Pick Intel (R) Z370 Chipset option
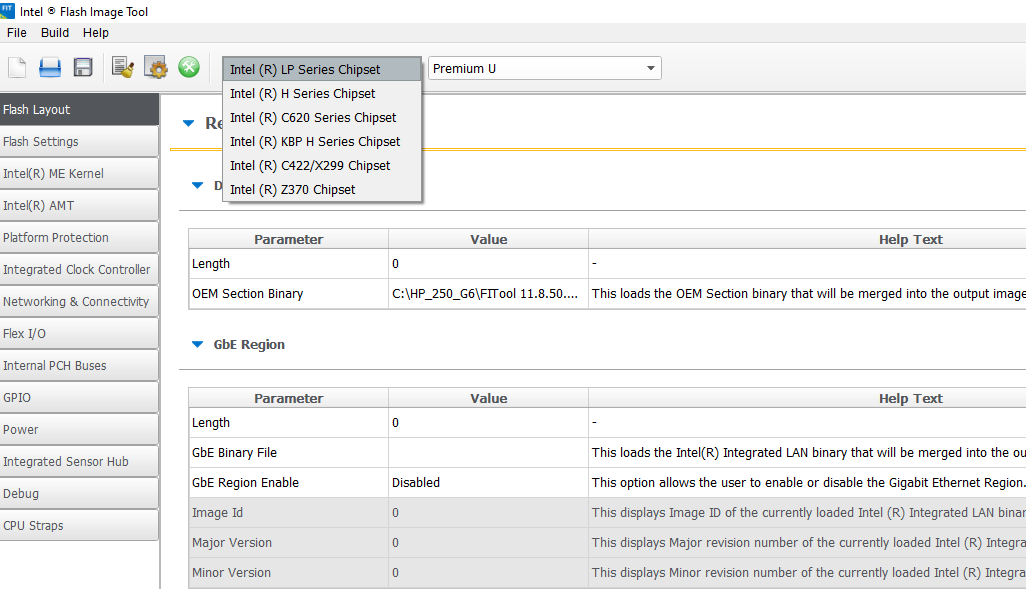This screenshot has height=589, width=1026. coord(322,190)
